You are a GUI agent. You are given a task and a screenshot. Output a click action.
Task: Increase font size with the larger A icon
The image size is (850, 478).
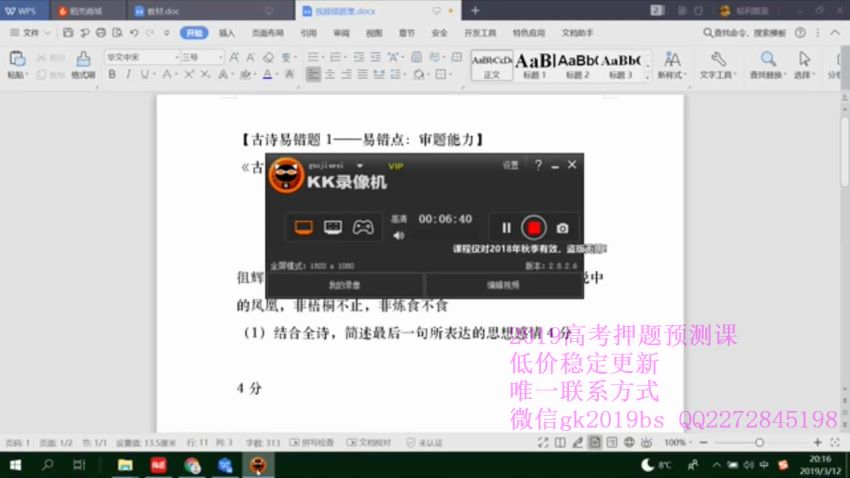tap(234, 57)
